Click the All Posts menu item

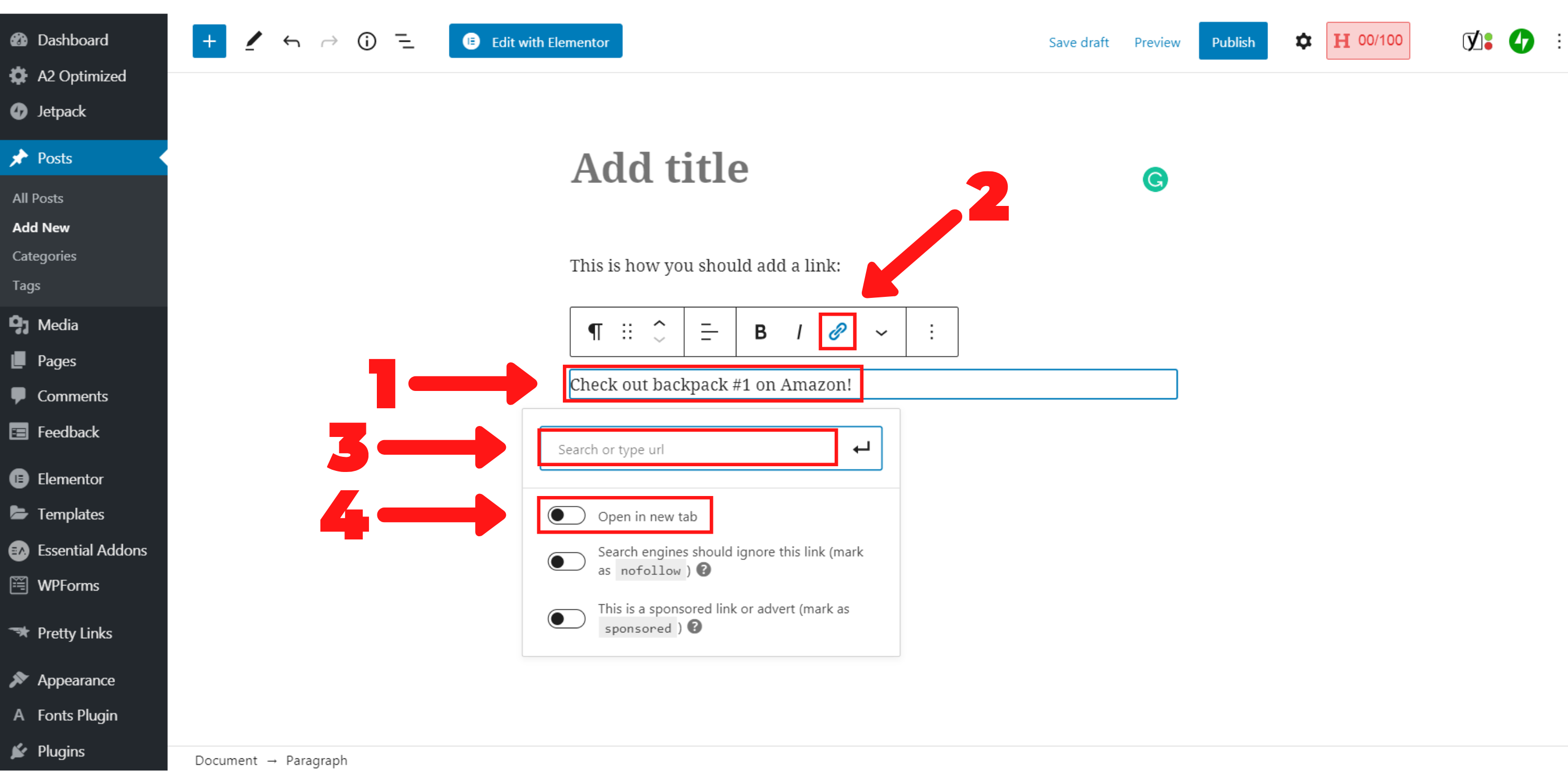tap(38, 197)
